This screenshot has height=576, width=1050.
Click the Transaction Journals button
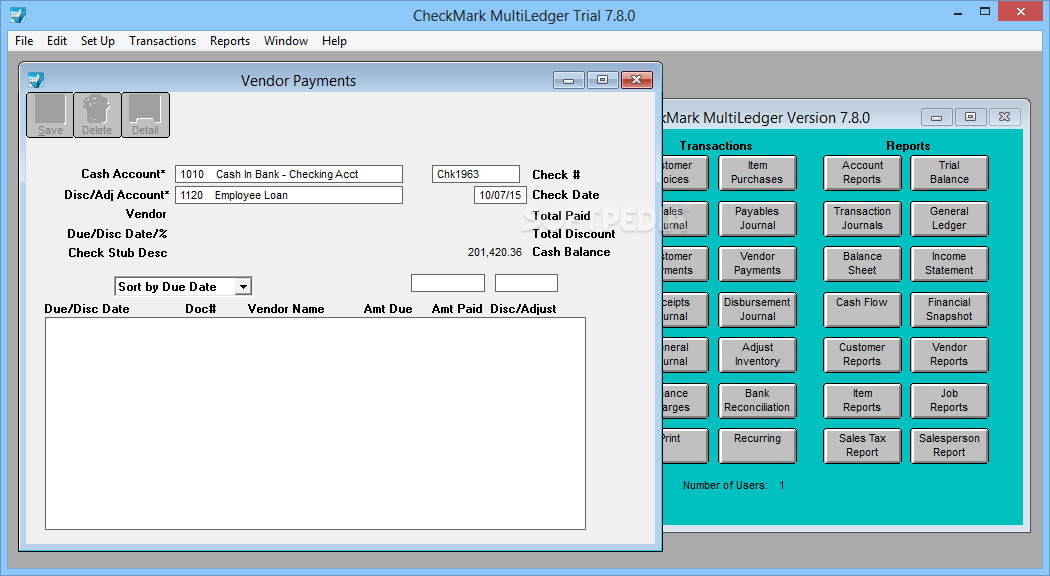862,218
